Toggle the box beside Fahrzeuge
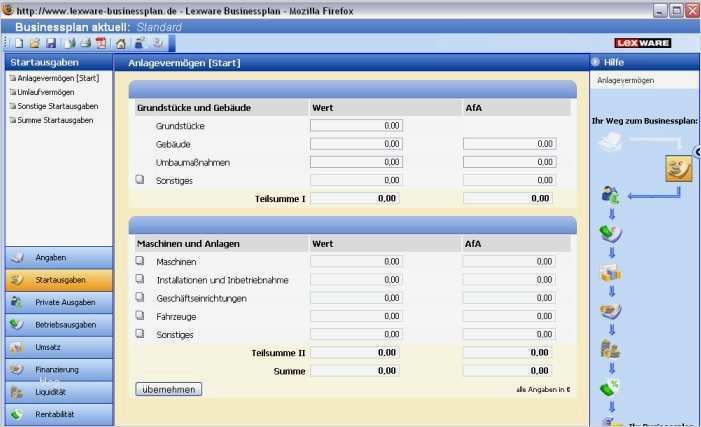701x427 pixels. (140, 315)
